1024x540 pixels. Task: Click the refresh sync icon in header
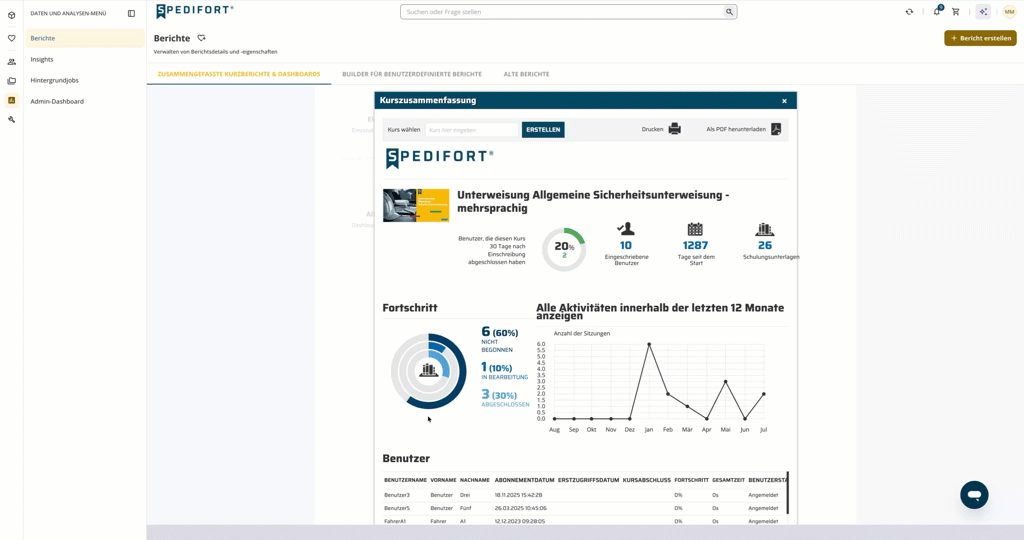click(909, 12)
